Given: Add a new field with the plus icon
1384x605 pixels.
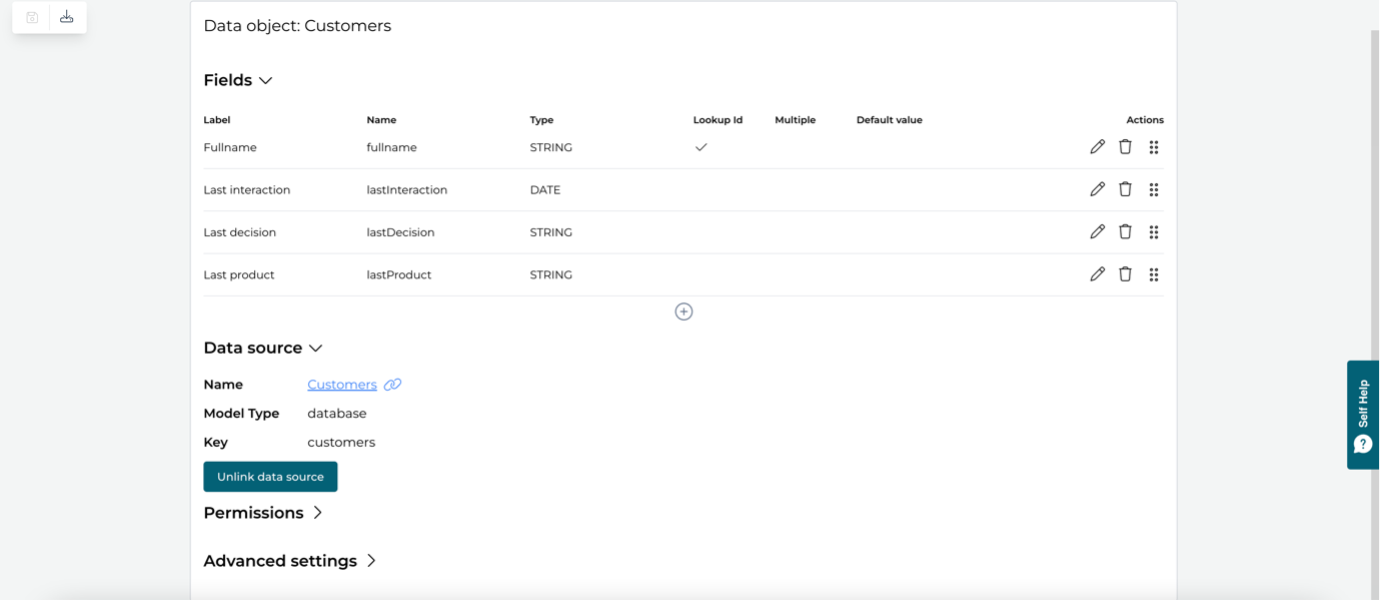Looking at the screenshot, I should [684, 311].
